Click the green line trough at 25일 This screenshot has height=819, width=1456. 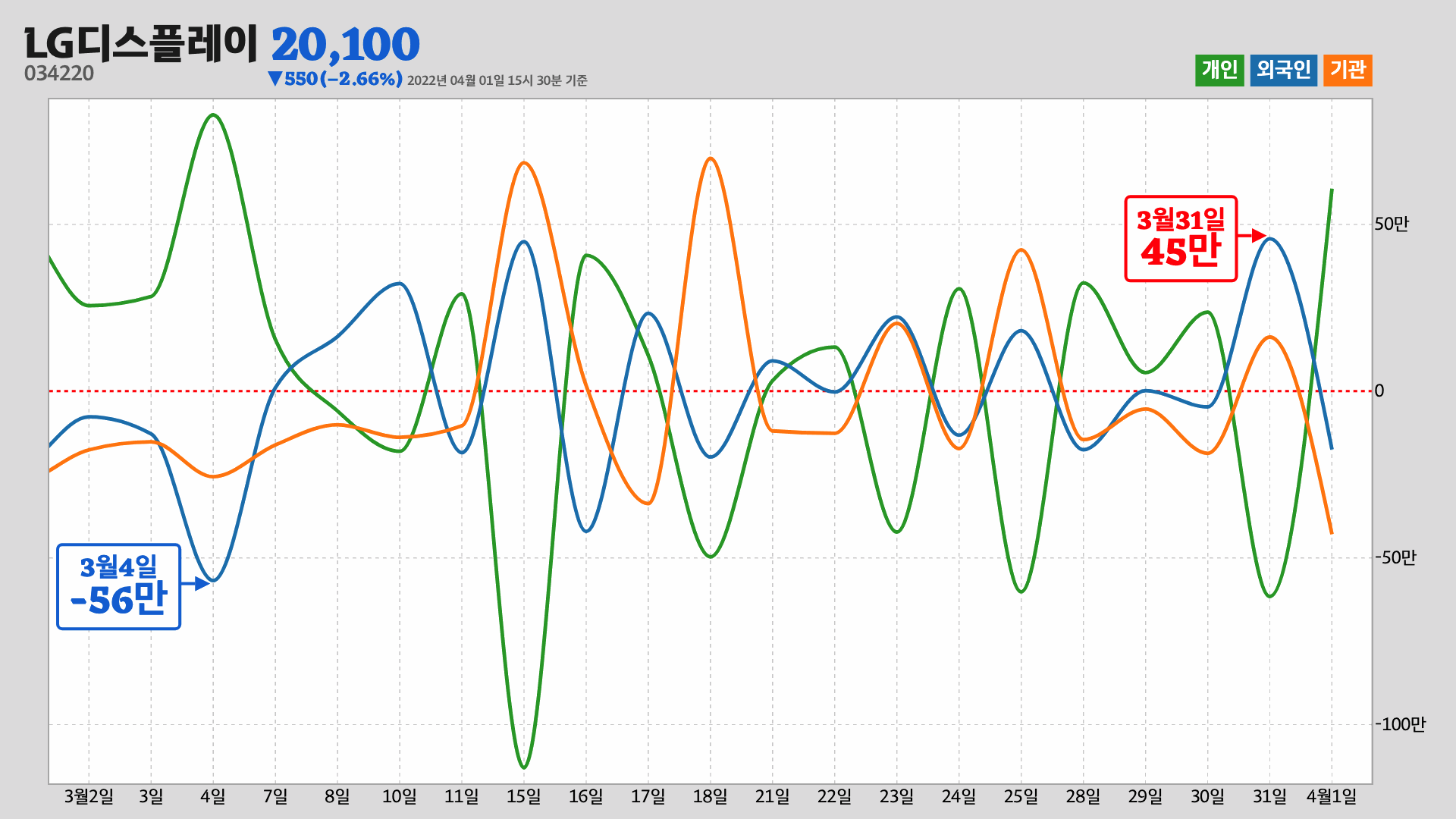(x=1021, y=591)
